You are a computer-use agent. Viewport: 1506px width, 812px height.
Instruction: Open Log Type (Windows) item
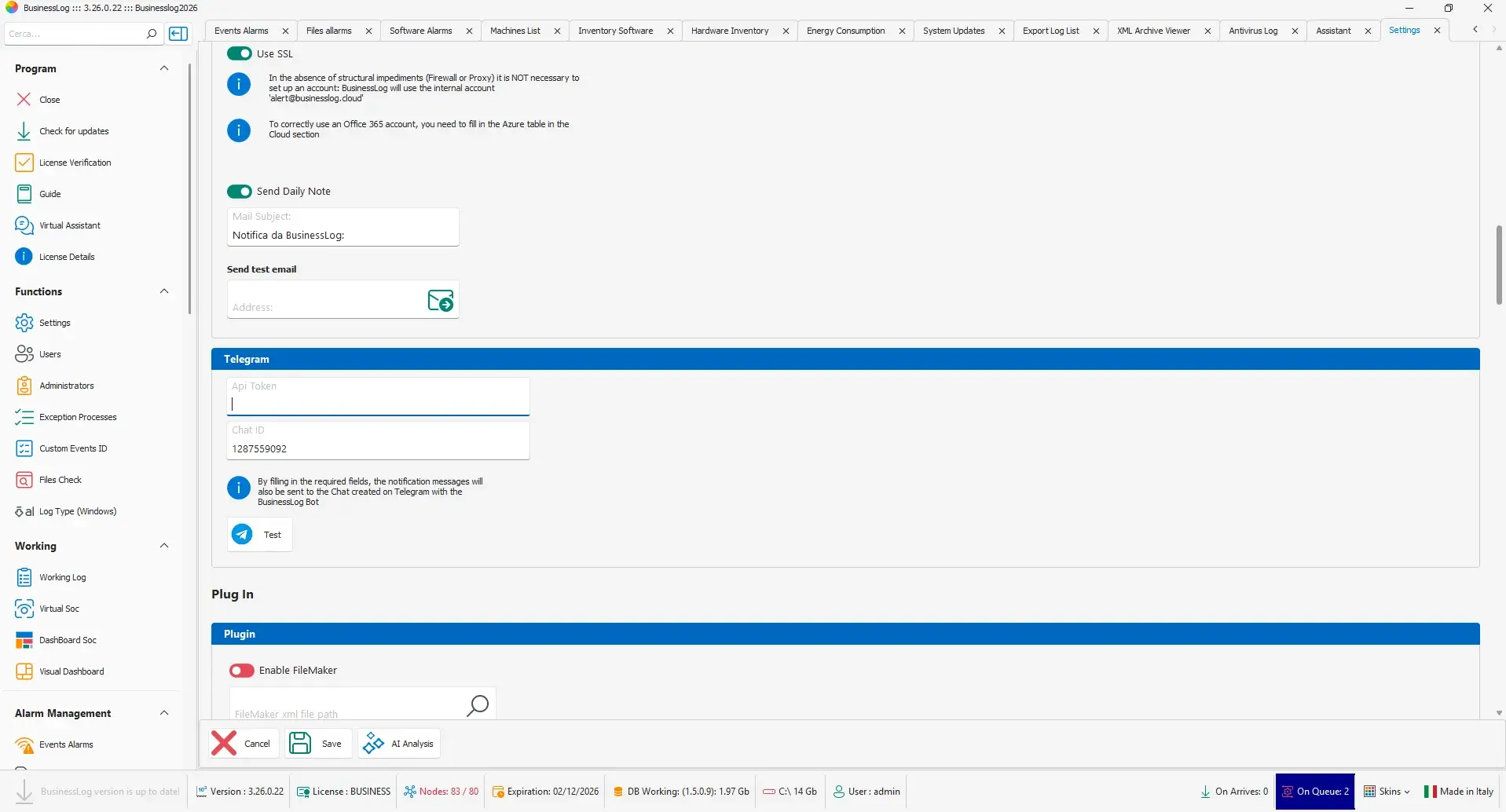click(x=78, y=511)
